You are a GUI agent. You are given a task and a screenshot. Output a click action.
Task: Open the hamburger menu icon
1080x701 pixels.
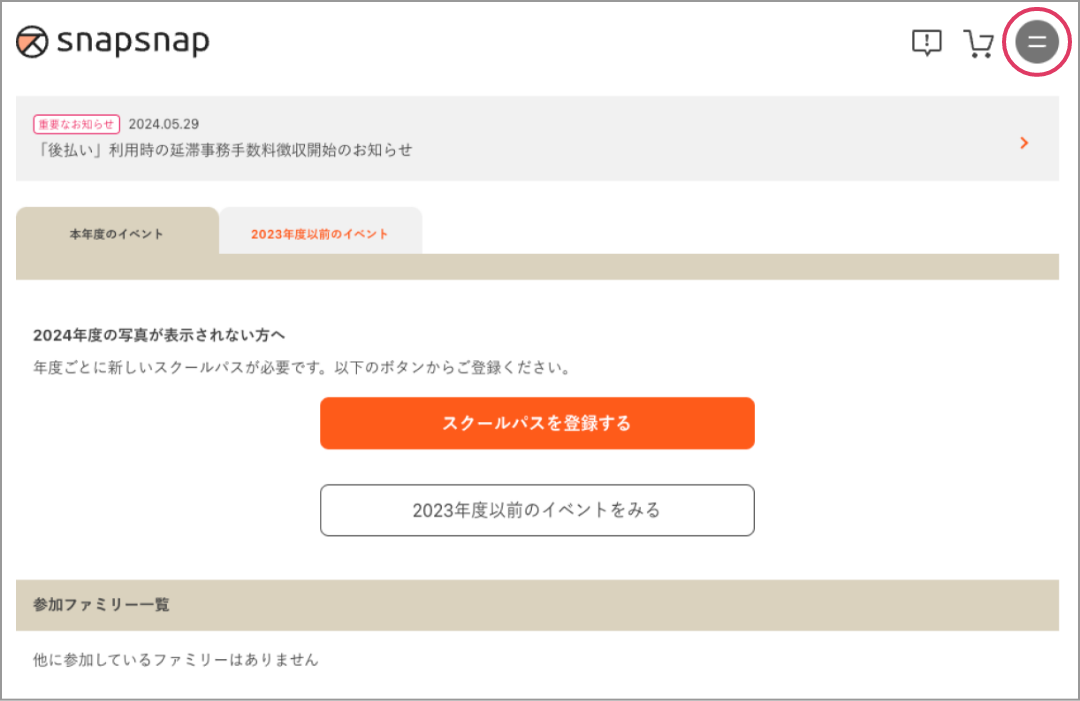(1037, 42)
